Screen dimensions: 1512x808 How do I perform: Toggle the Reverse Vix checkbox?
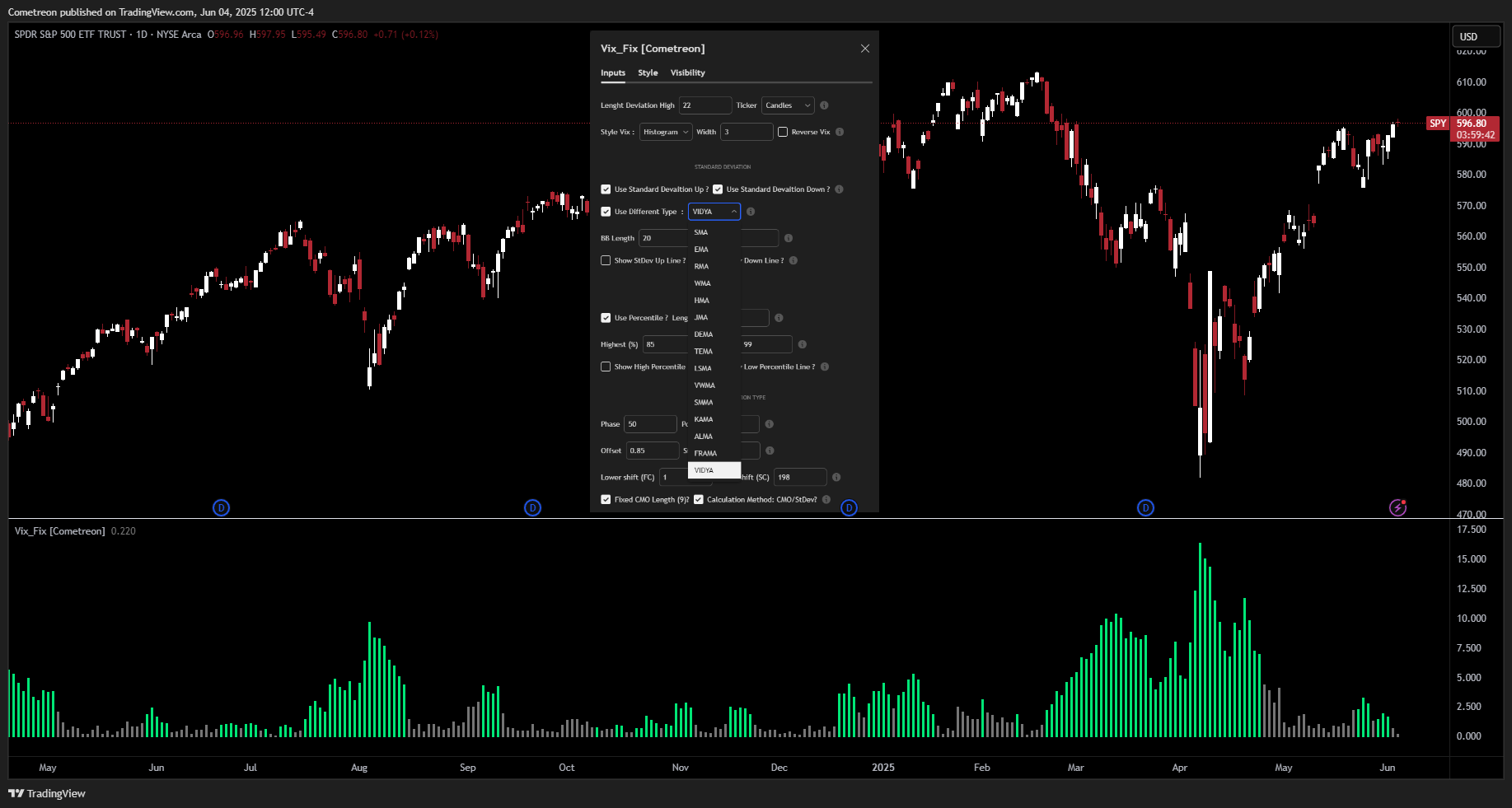(x=783, y=132)
